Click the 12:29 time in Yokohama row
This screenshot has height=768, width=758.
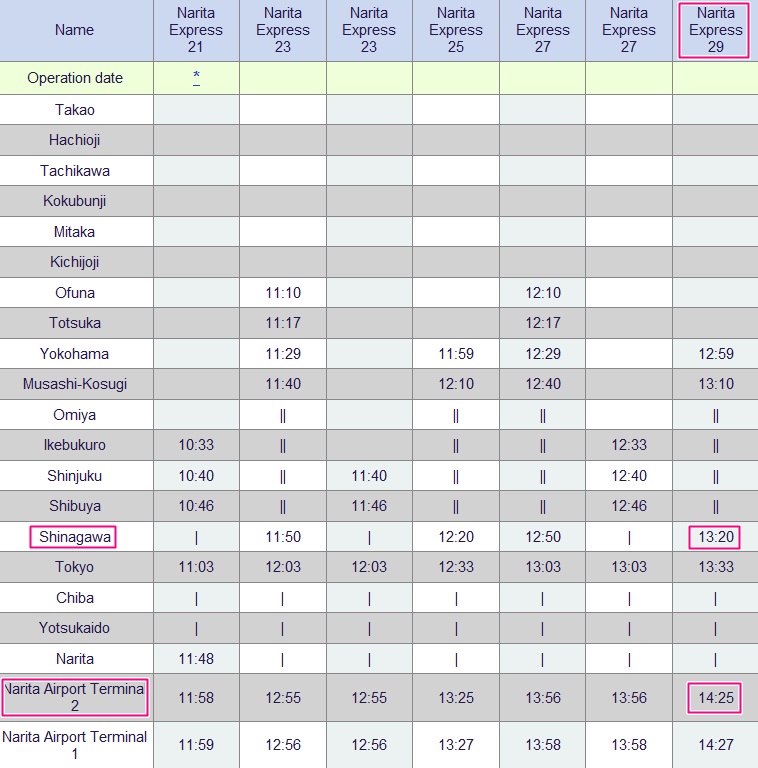[543, 354]
